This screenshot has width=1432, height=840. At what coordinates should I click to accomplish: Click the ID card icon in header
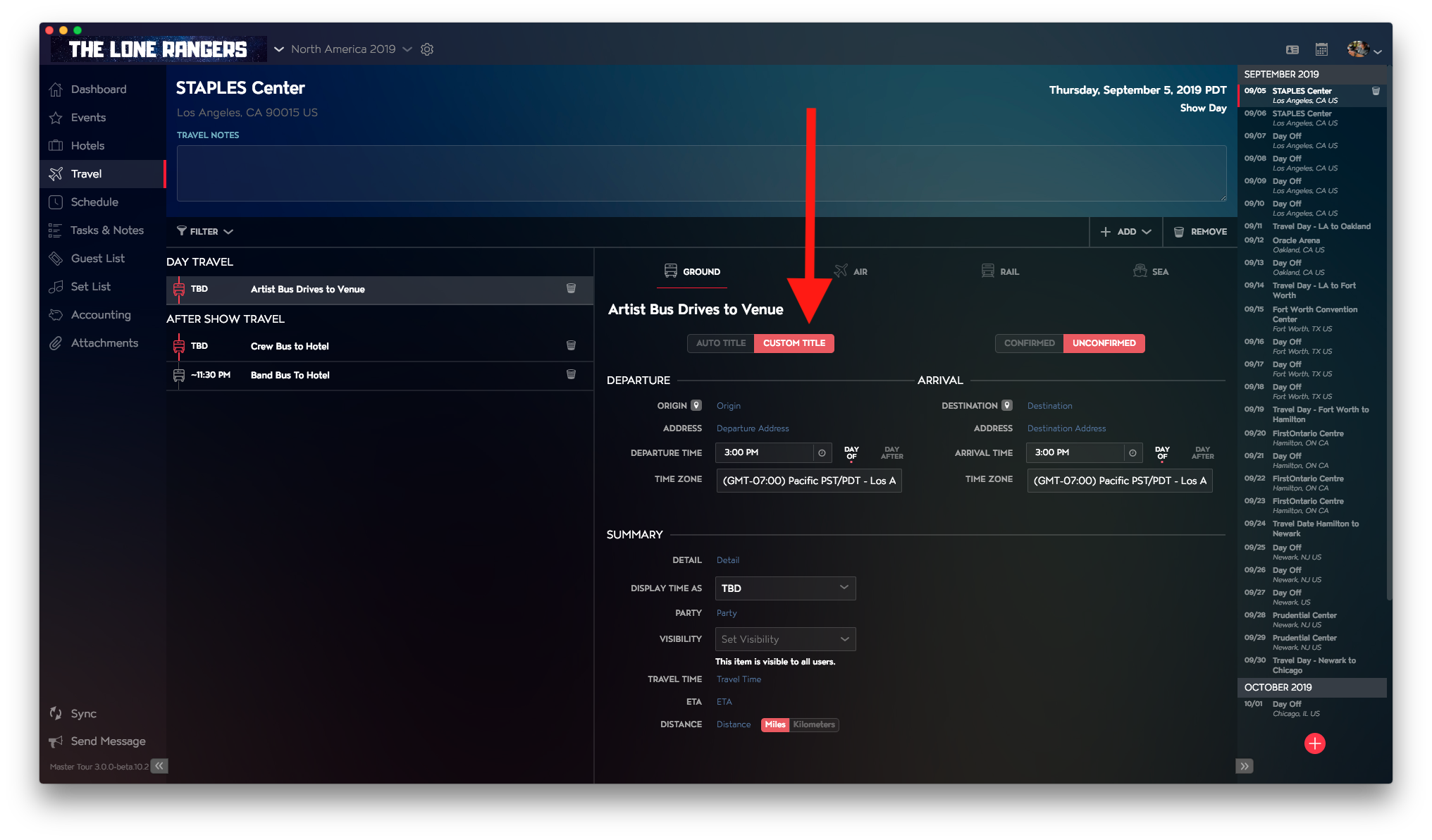(x=1292, y=49)
